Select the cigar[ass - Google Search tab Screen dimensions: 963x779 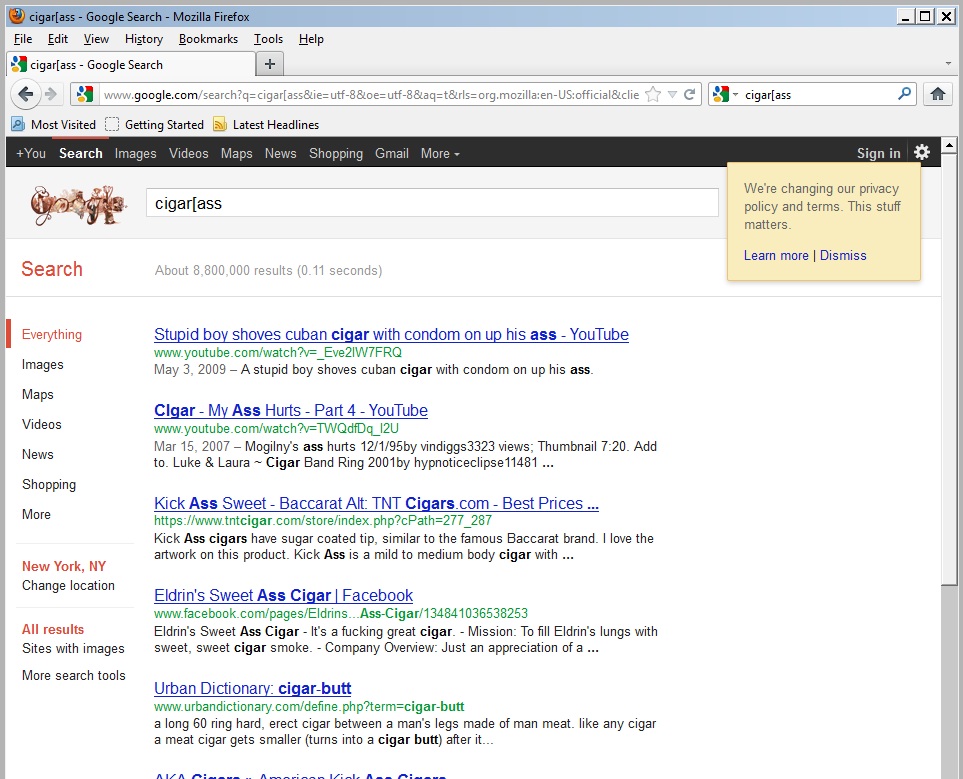[131, 65]
